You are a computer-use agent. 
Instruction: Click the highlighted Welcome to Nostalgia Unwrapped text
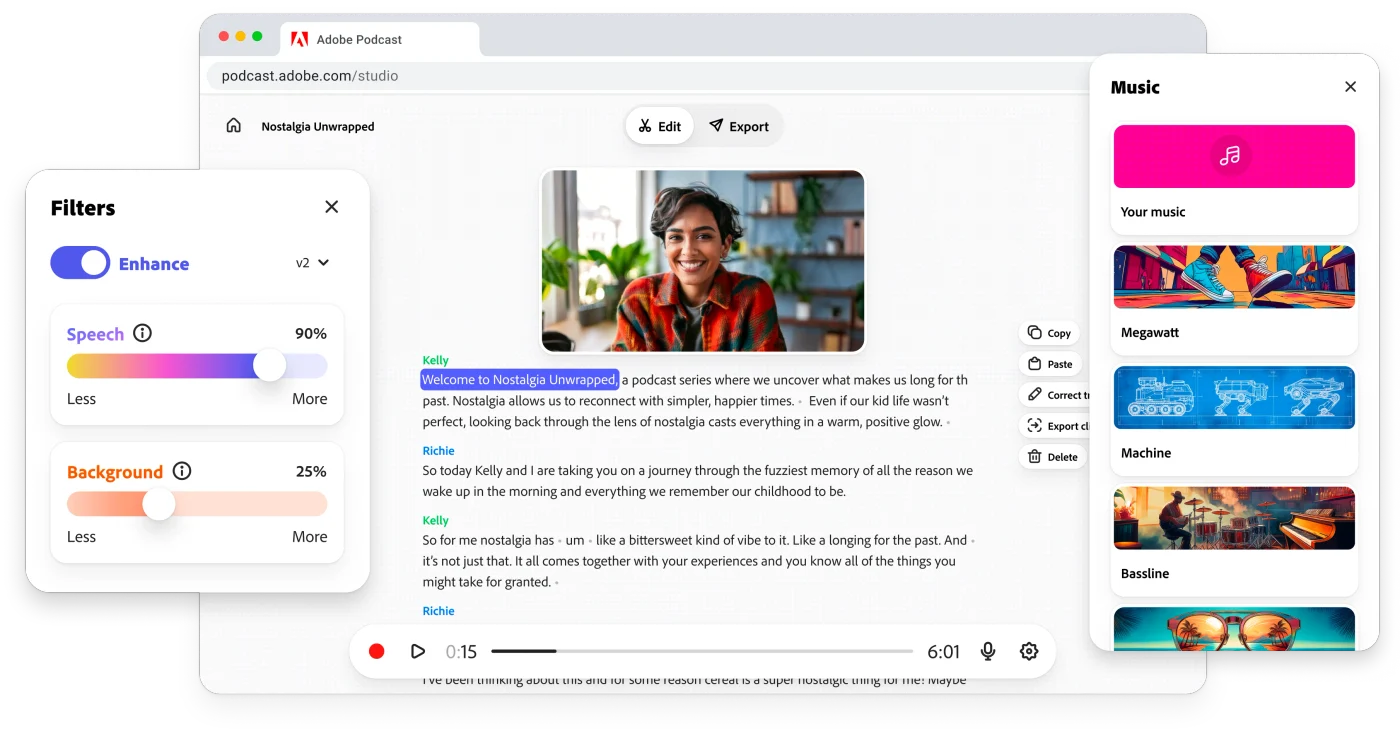[x=519, y=380]
